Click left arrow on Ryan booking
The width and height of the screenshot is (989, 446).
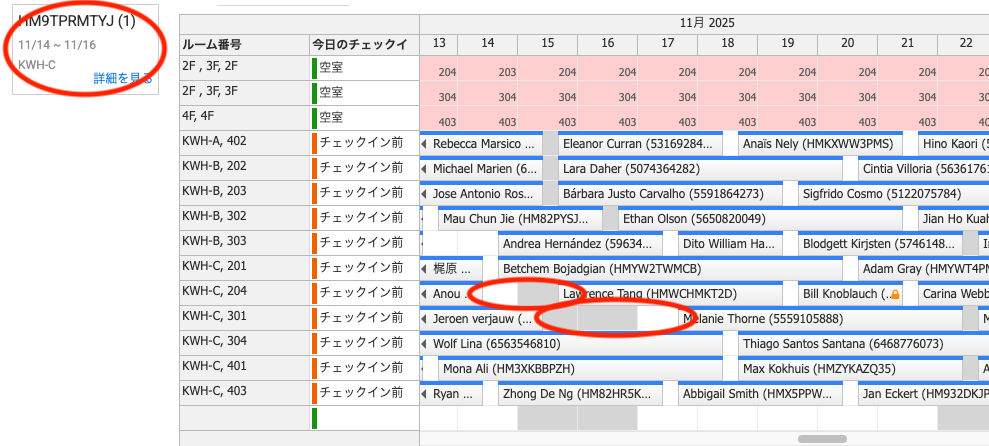424,394
